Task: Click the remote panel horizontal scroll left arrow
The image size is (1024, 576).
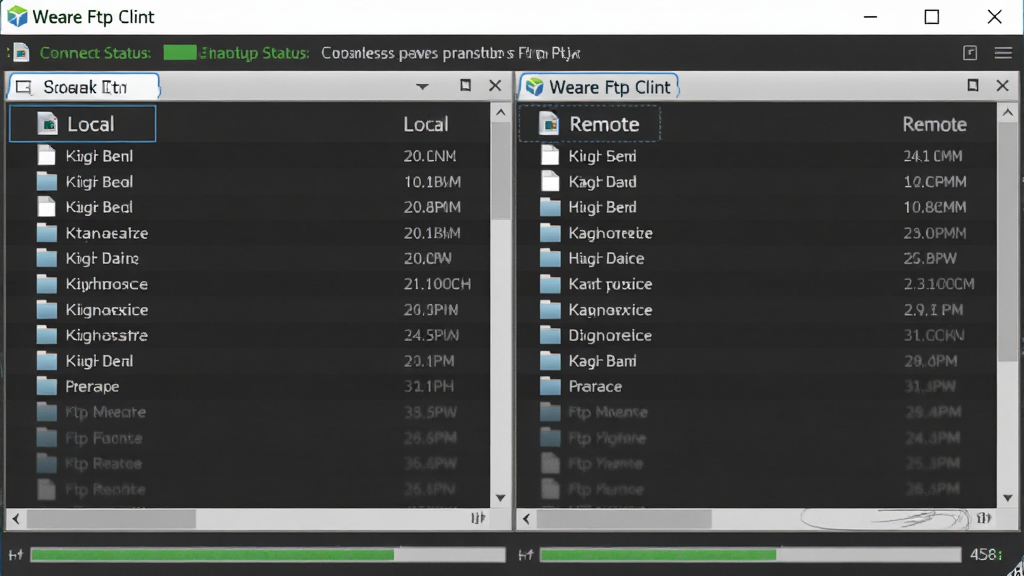Action: coord(526,519)
